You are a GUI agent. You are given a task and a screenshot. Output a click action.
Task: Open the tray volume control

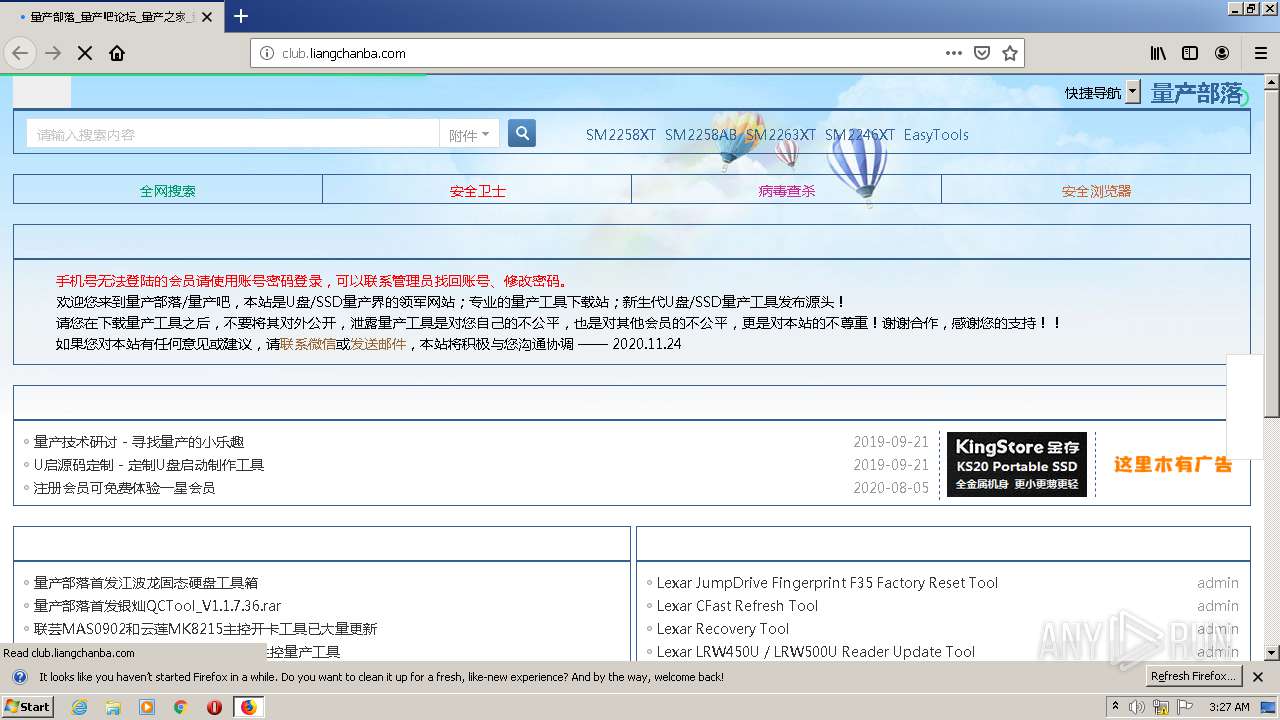(x=1138, y=707)
